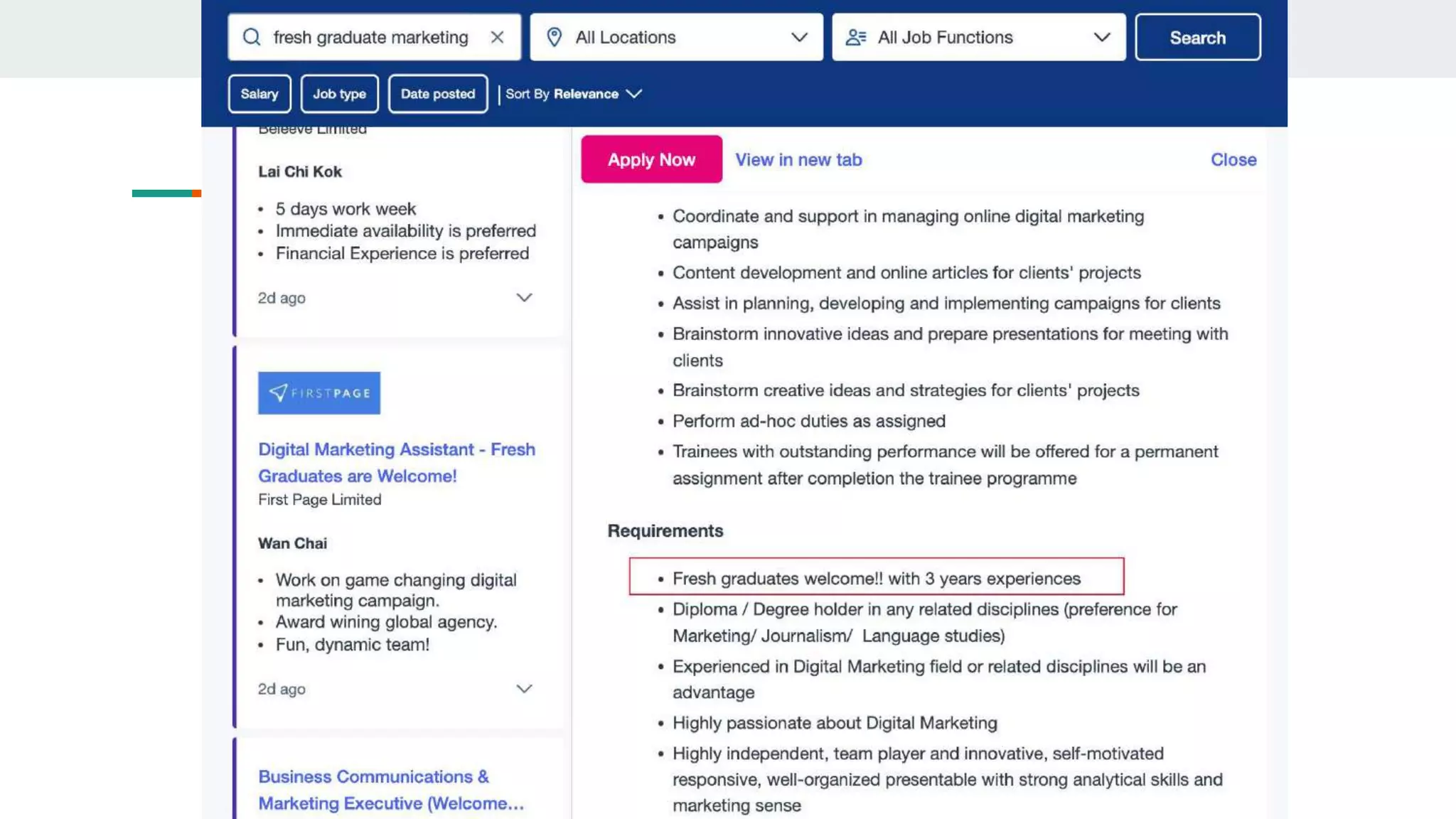
Task: Click the FirstPage company logo
Action: click(318, 393)
